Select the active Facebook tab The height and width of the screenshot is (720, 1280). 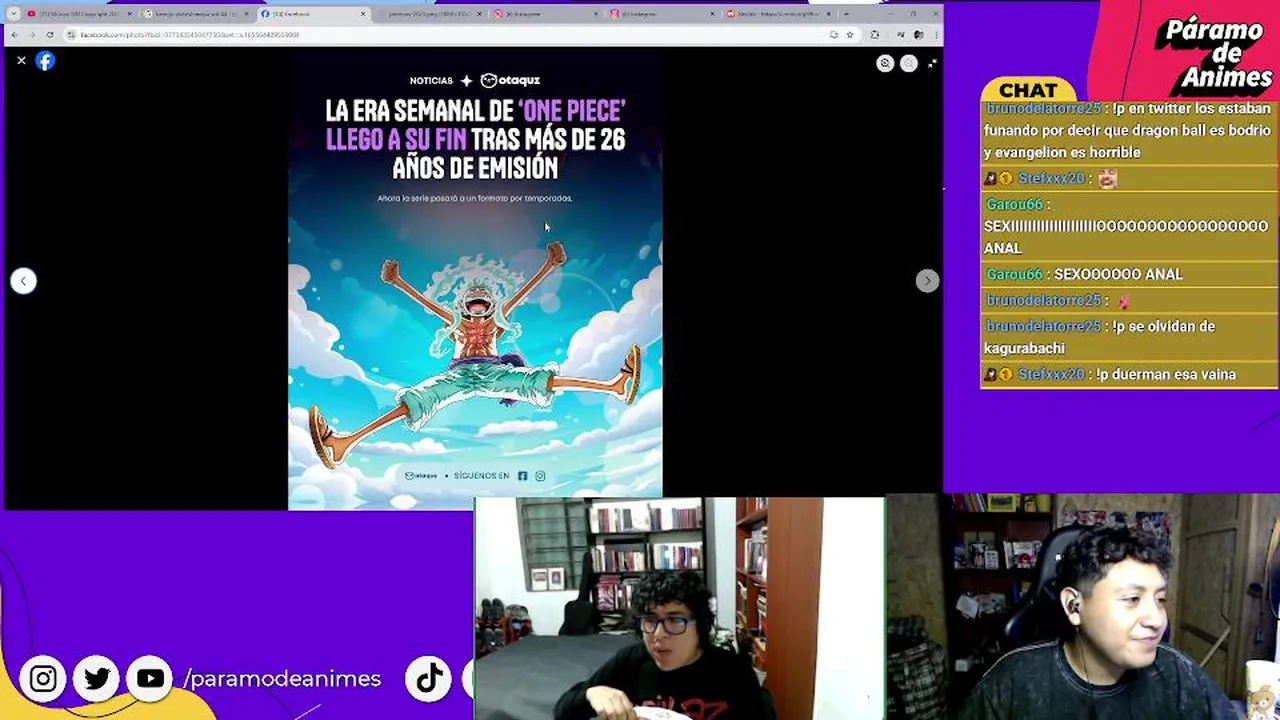coord(313,14)
